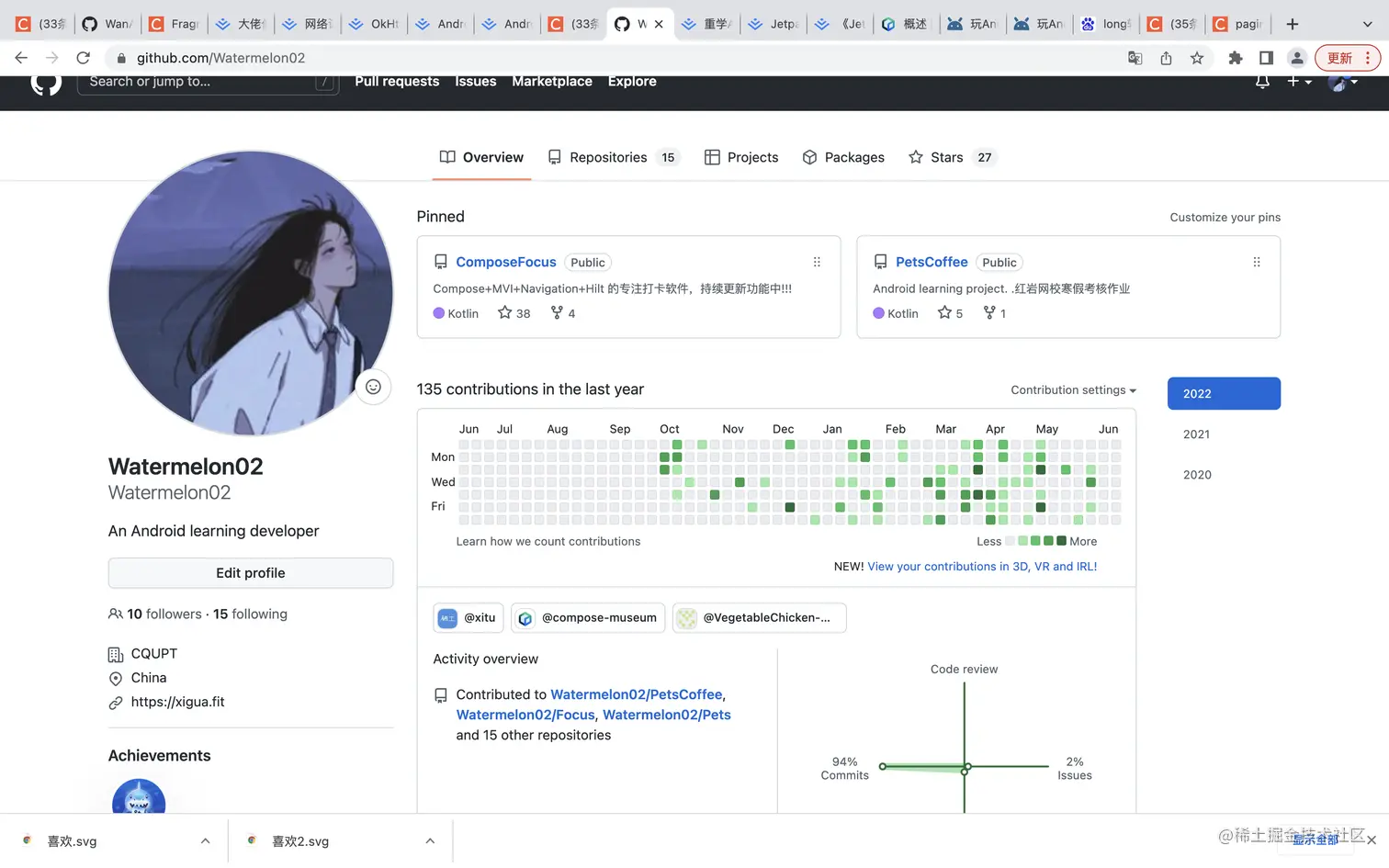Viewport: 1389px width, 868px height.
Task: Focus the Search or jump to field
Action: 209,83
